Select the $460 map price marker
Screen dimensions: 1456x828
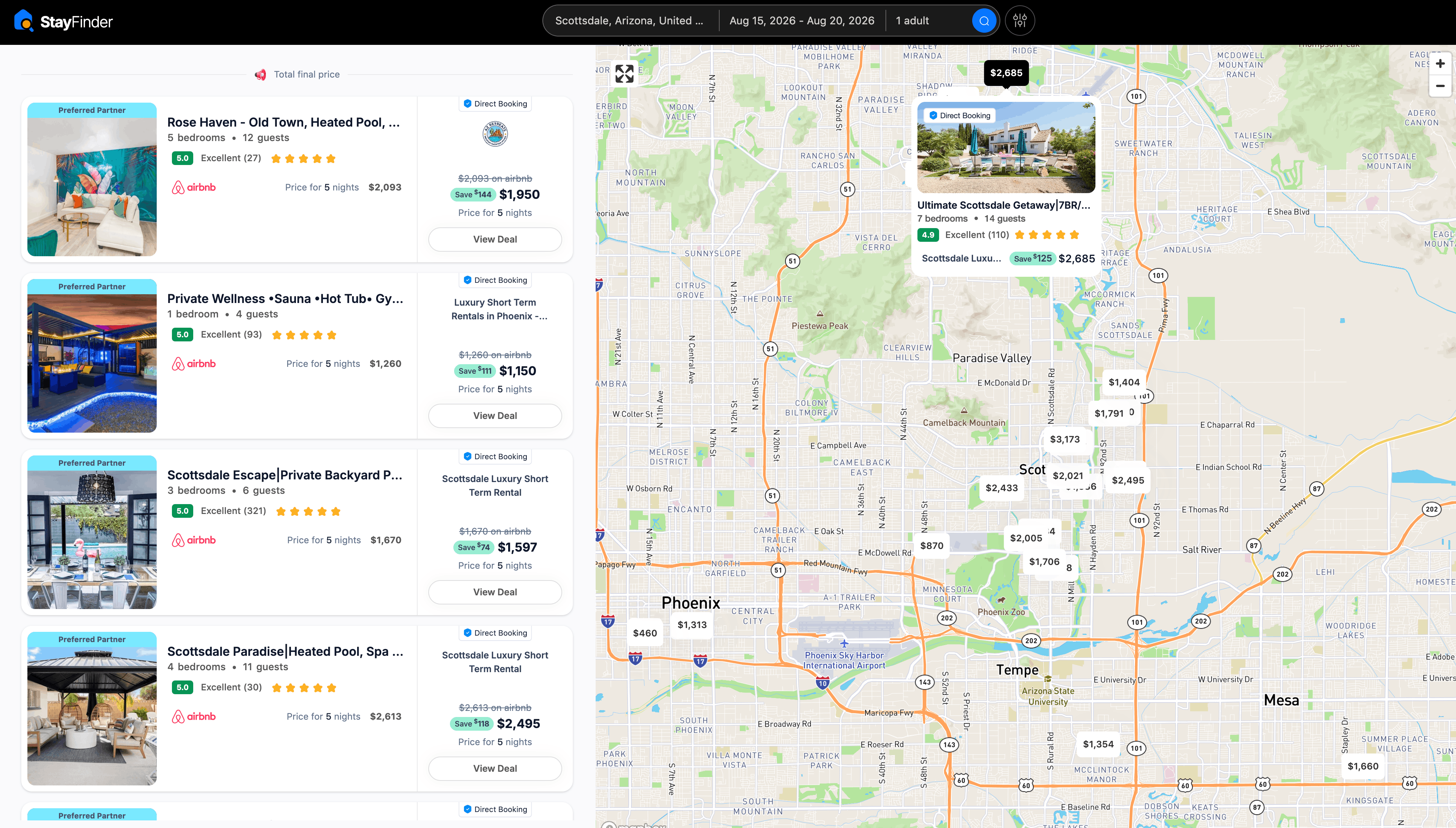[645, 633]
